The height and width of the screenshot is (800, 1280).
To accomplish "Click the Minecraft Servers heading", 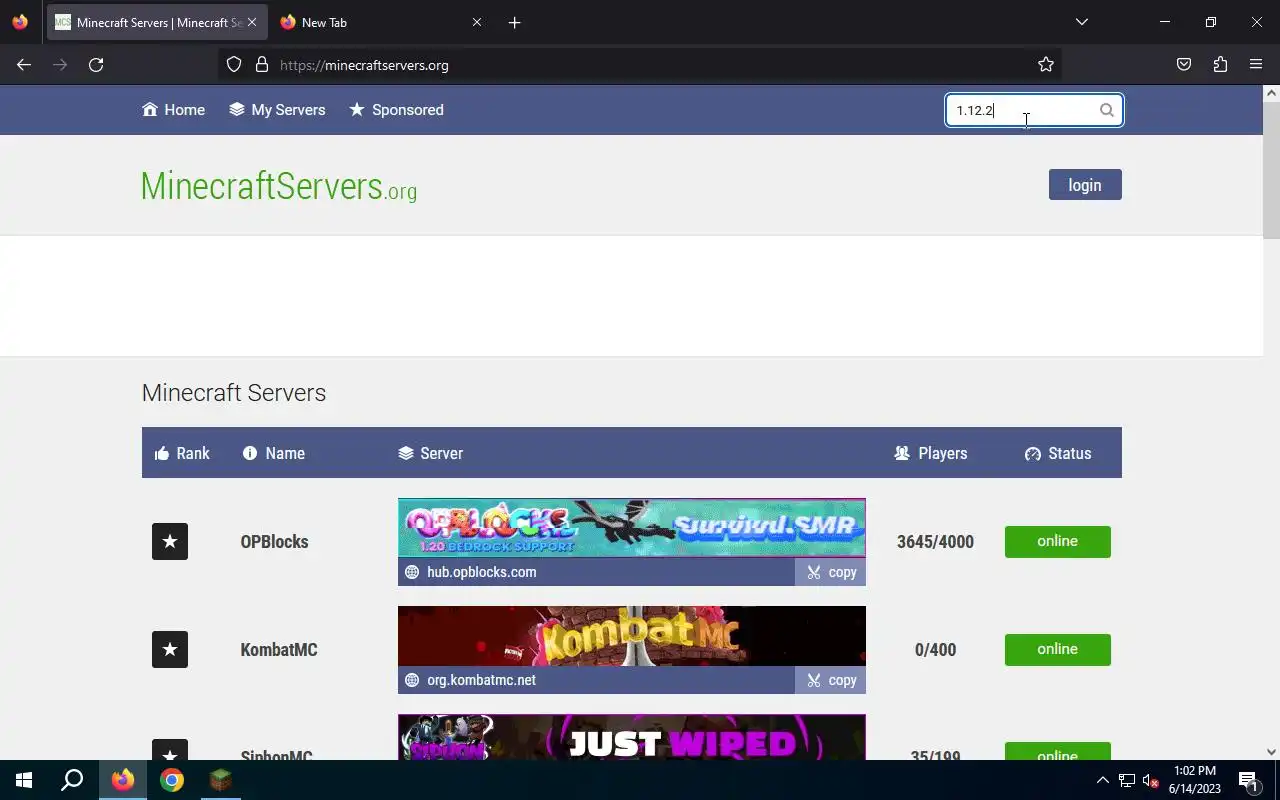I will pyautogui.click(x=234, y=393).
